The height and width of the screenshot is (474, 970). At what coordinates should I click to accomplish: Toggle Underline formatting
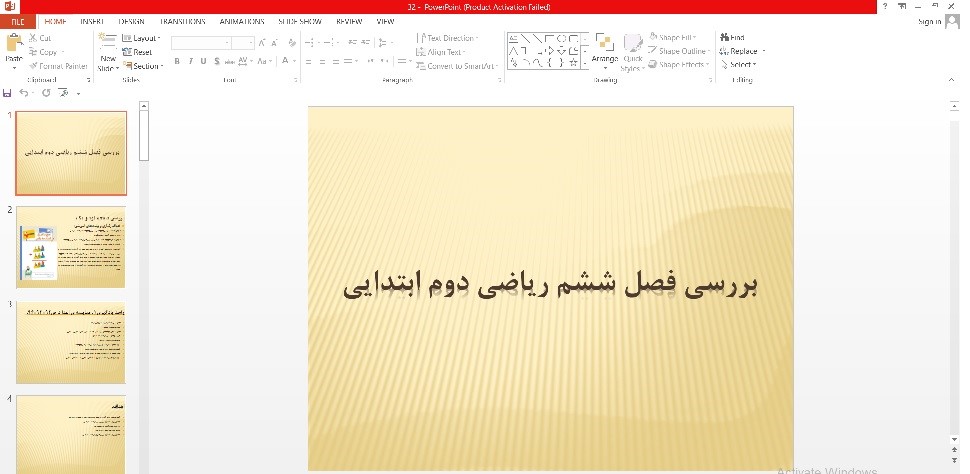point(203,62)
